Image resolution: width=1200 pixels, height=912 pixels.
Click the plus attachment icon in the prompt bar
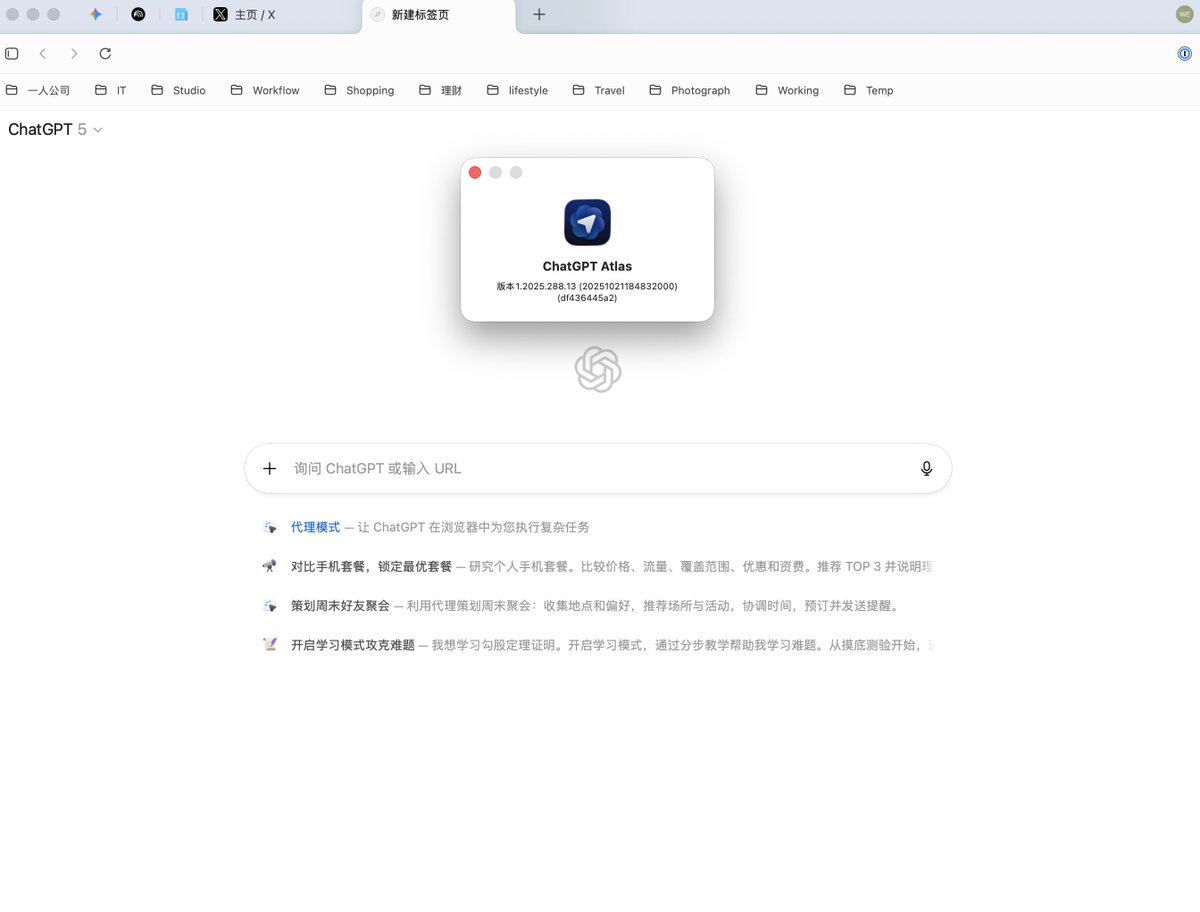coord(270,468)
